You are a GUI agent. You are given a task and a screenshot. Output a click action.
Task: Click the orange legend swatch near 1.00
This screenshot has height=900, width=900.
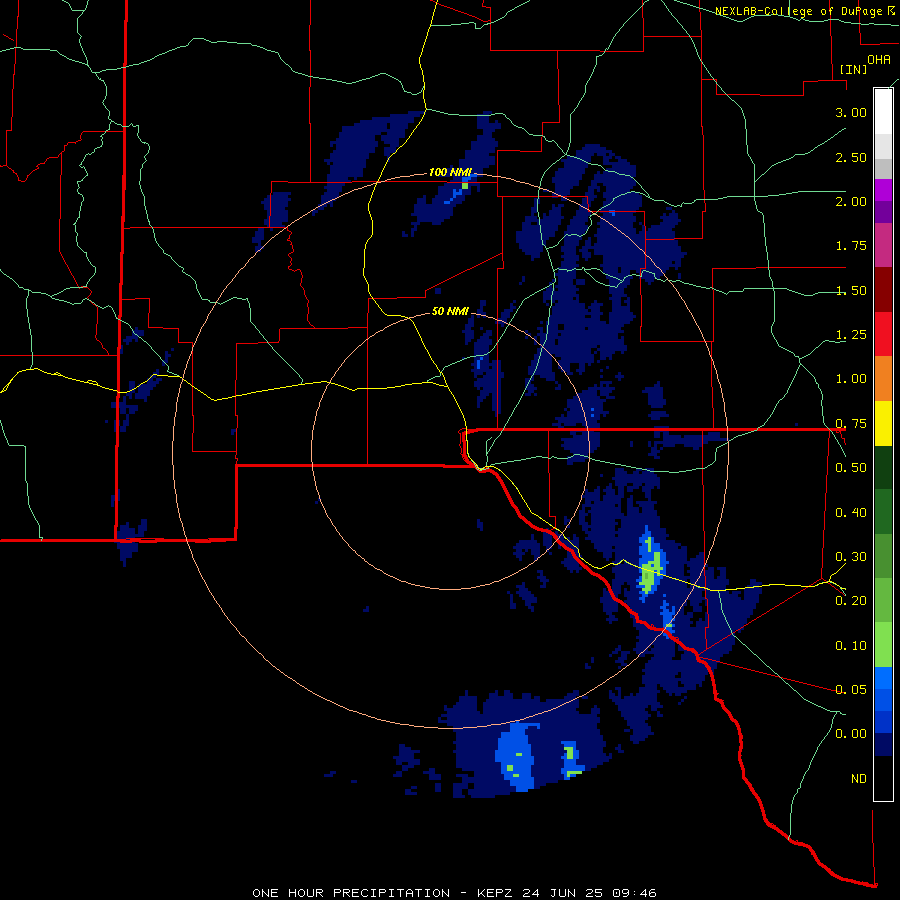pos(883,378)
